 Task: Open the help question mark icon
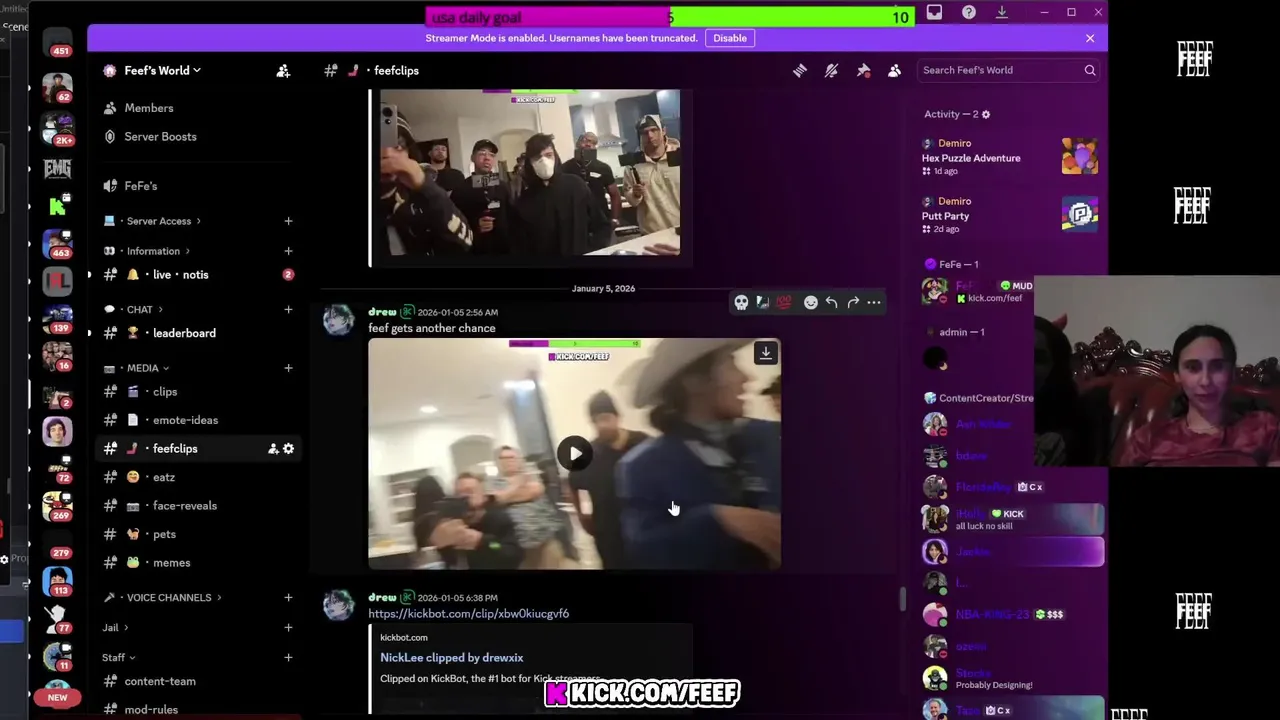[969, 12]
